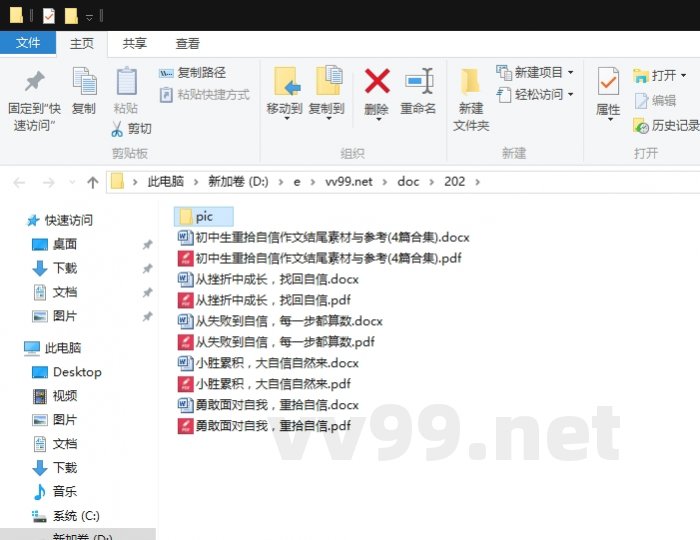Click the Back navigation arrow
Image resolution: width=700 pixels, height=540 pixels.
pos(19,183)
